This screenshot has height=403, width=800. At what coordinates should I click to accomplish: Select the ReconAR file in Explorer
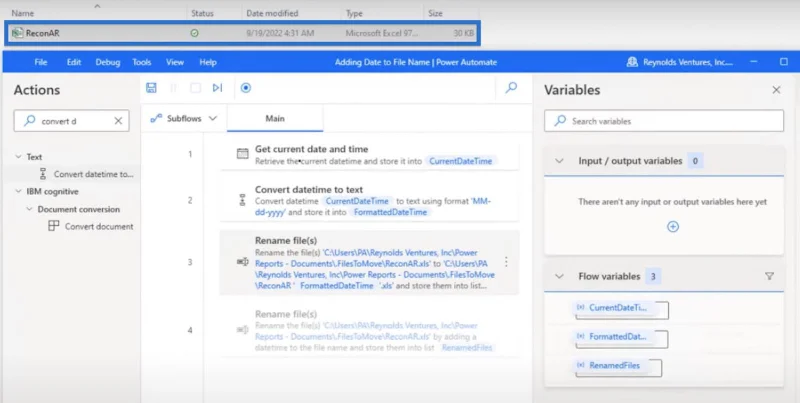[242, 33]
